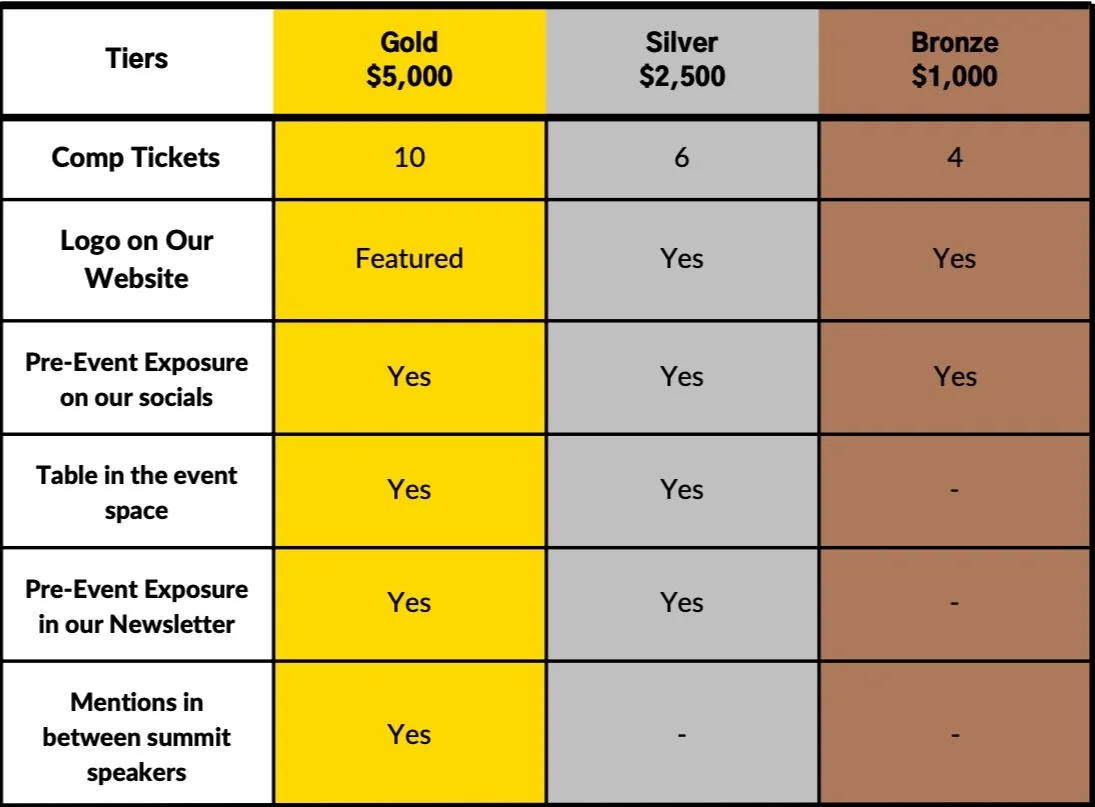This screenshot has height=807, width=1095.
Task: Click the Featured cell in Gold column
Action: pos(409,259)
